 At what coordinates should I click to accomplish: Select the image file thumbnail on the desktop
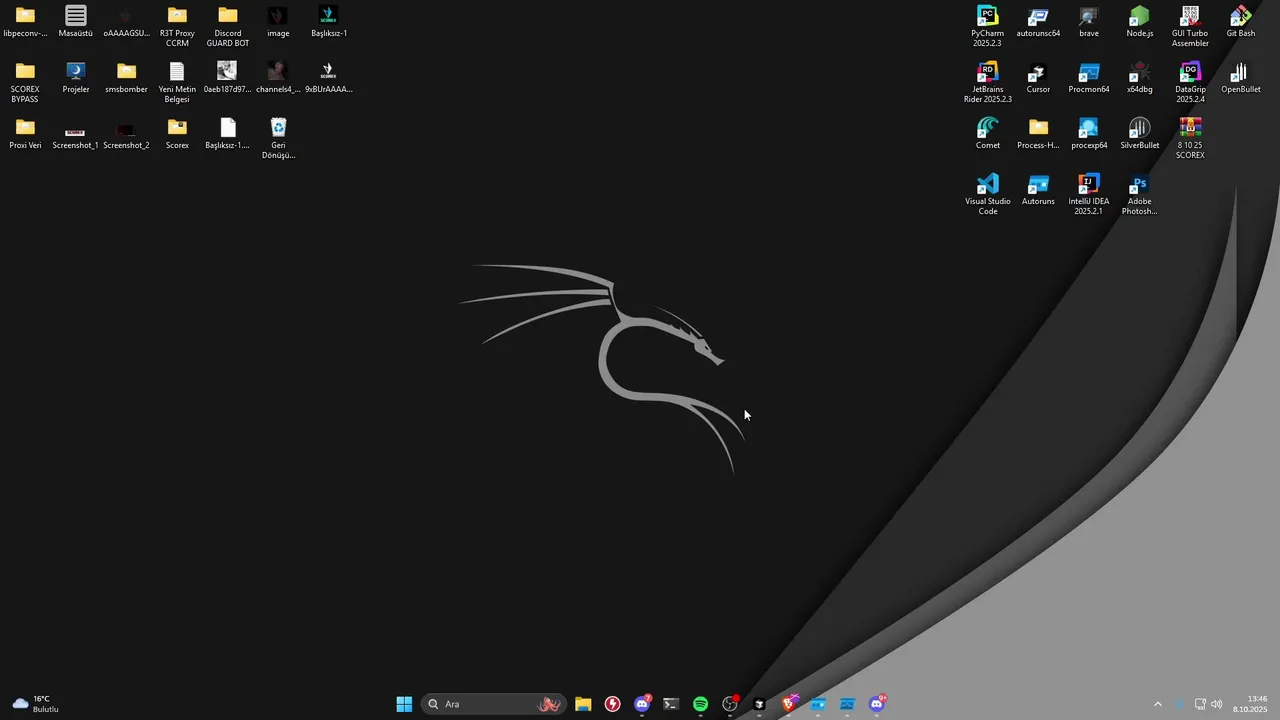point(278,22)
